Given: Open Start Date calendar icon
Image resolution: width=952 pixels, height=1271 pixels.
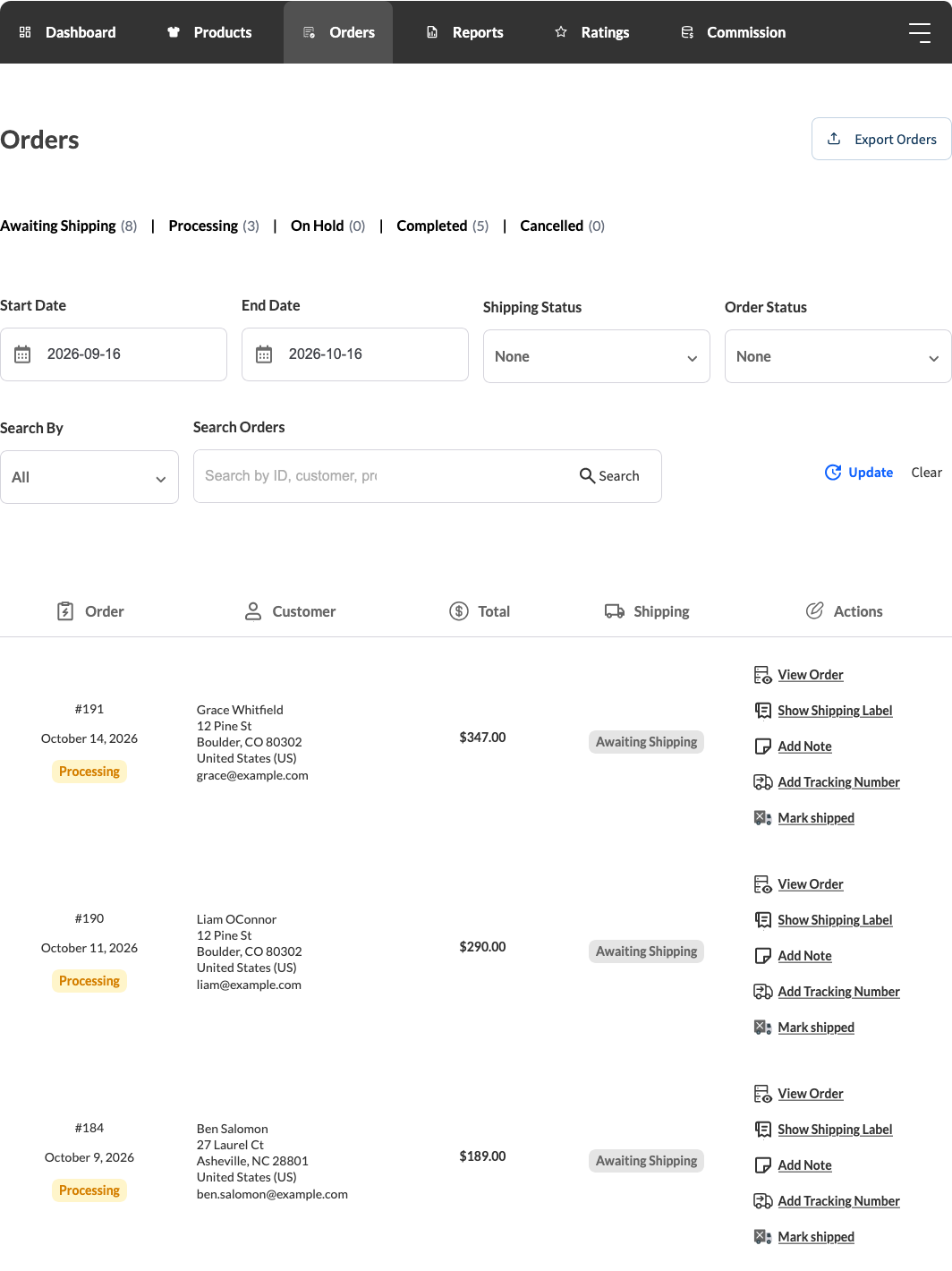Looking at the screenshot, I should pos(22,354).
